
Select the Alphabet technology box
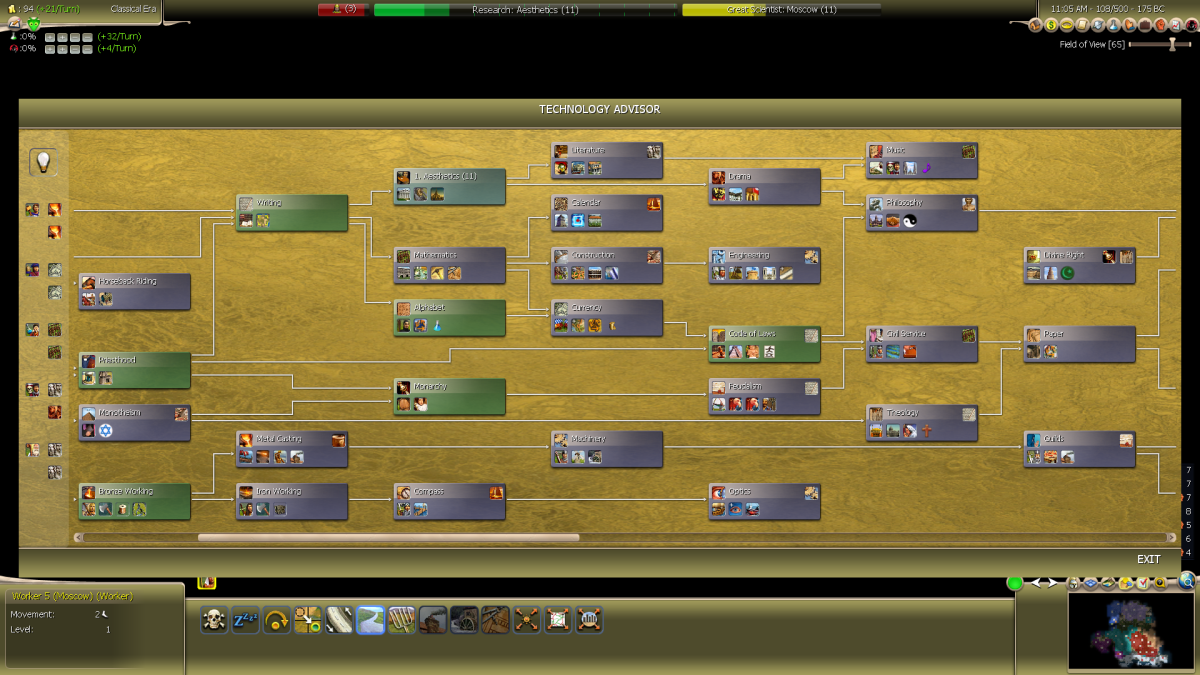tap(450, 318)
